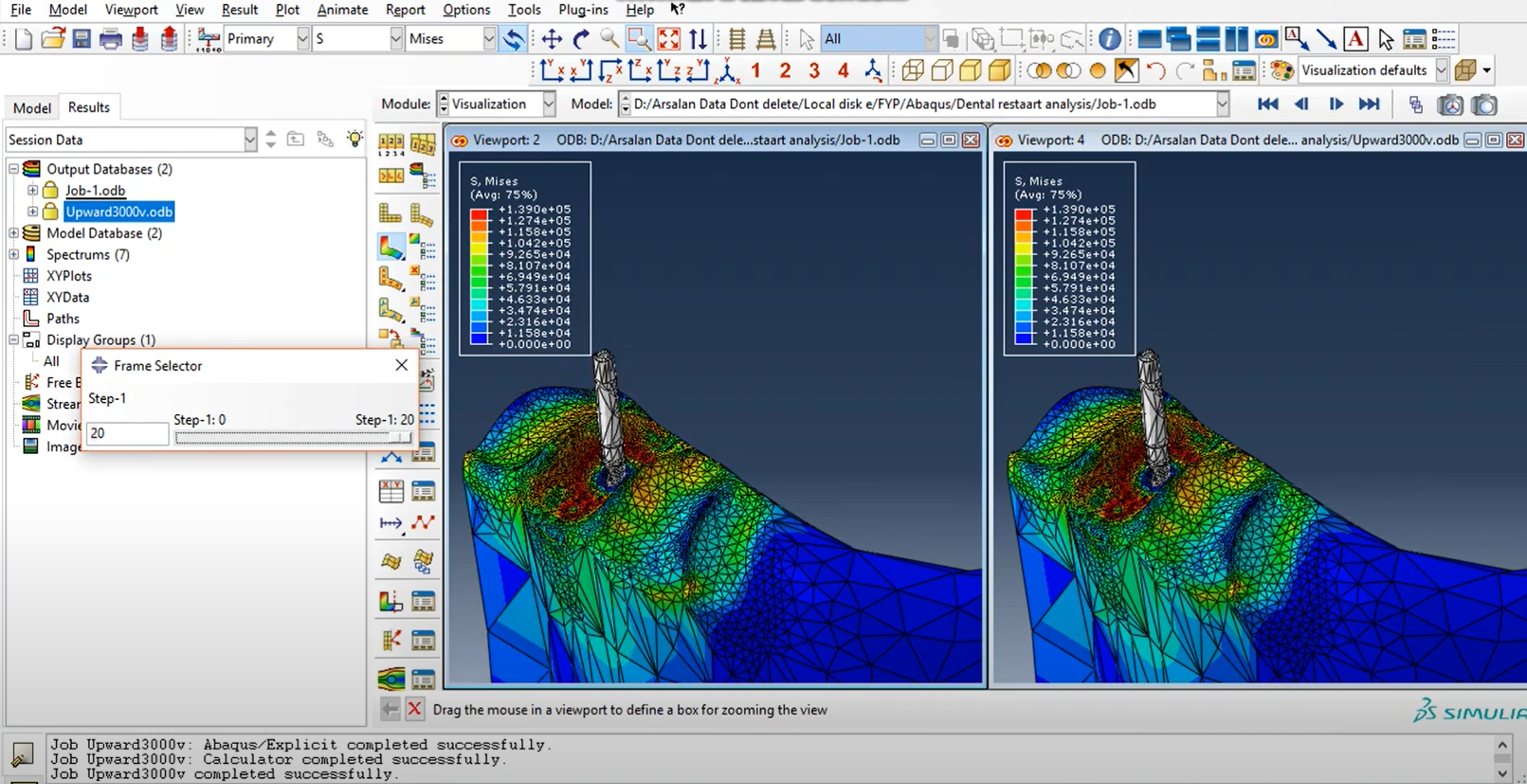Click the Open file folder icon
This screenshot has height=784, width=1527.
(x=53, y=39)
